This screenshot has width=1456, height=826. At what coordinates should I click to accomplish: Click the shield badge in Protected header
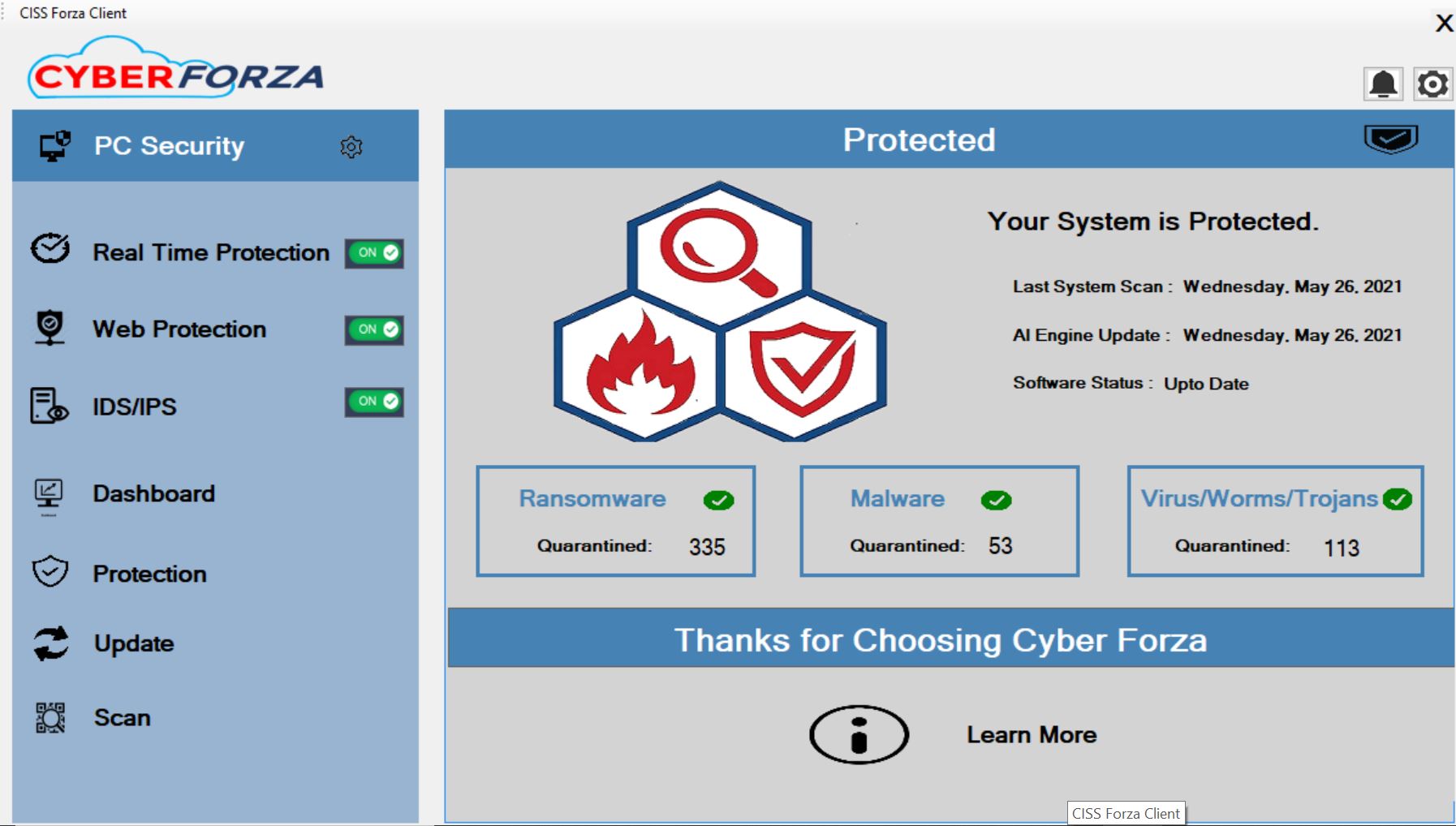pyautogui.click(x=1390, y=139)
